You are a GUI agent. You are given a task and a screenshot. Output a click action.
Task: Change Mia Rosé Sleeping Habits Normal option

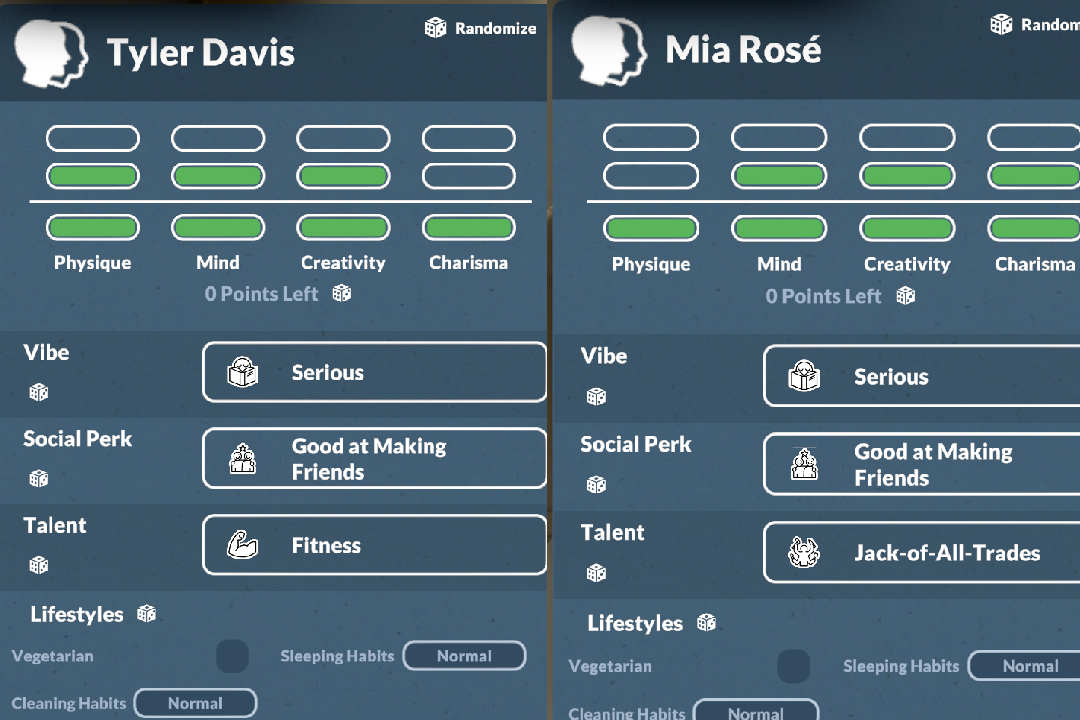point(1024,666)
